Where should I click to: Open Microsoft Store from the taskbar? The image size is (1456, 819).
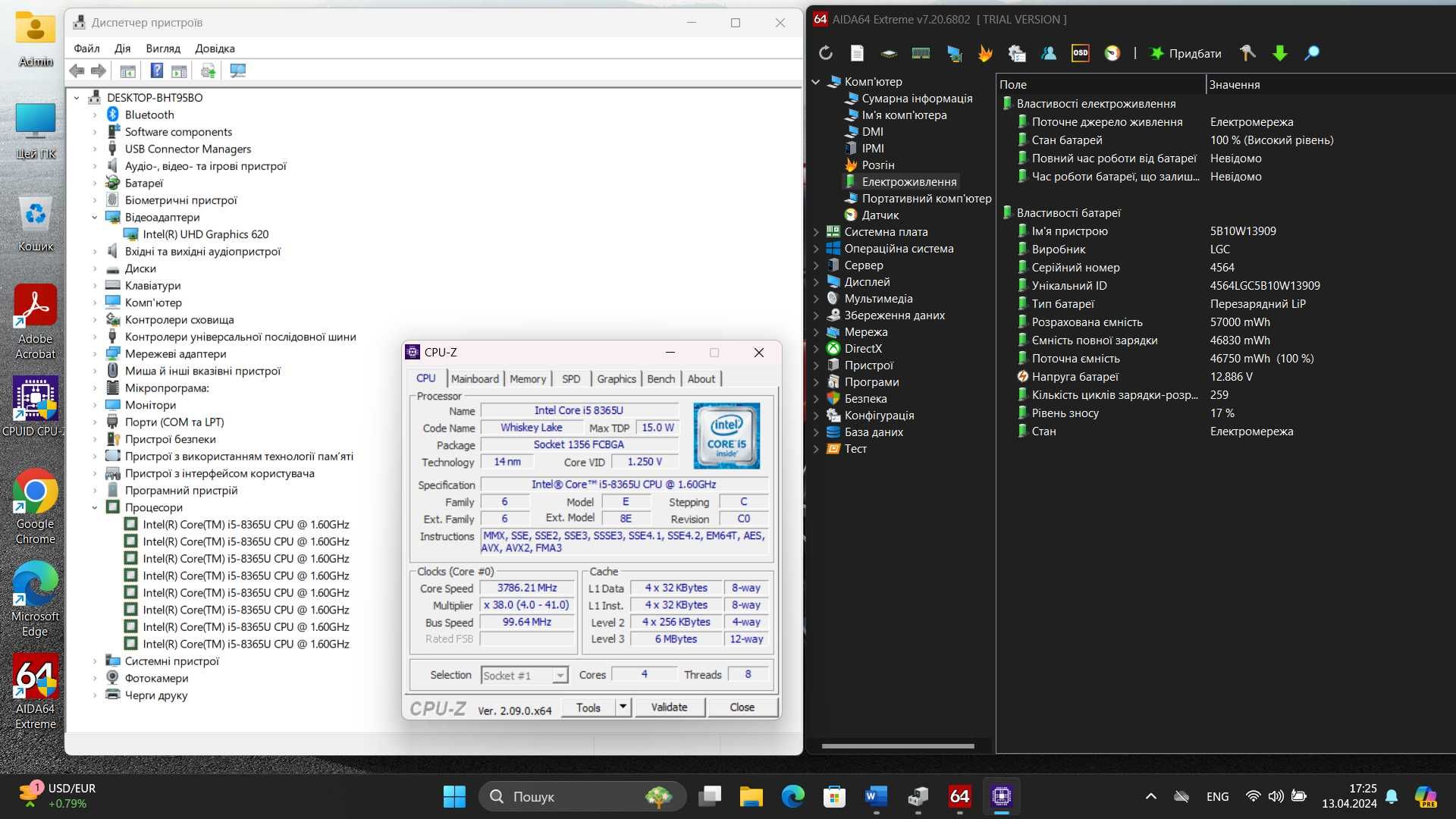click(x=834, y=796)
